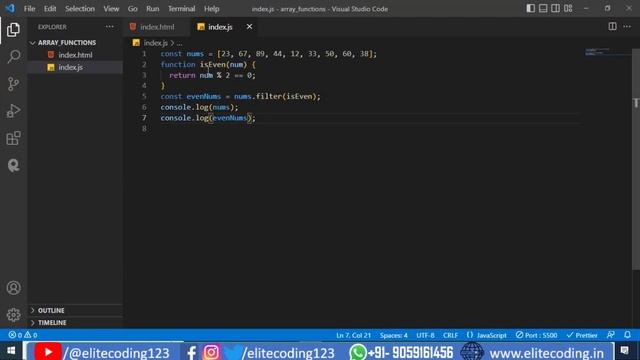Select index.js in explorer tree
Screen dimensions: 640x360
click(71, 67)
